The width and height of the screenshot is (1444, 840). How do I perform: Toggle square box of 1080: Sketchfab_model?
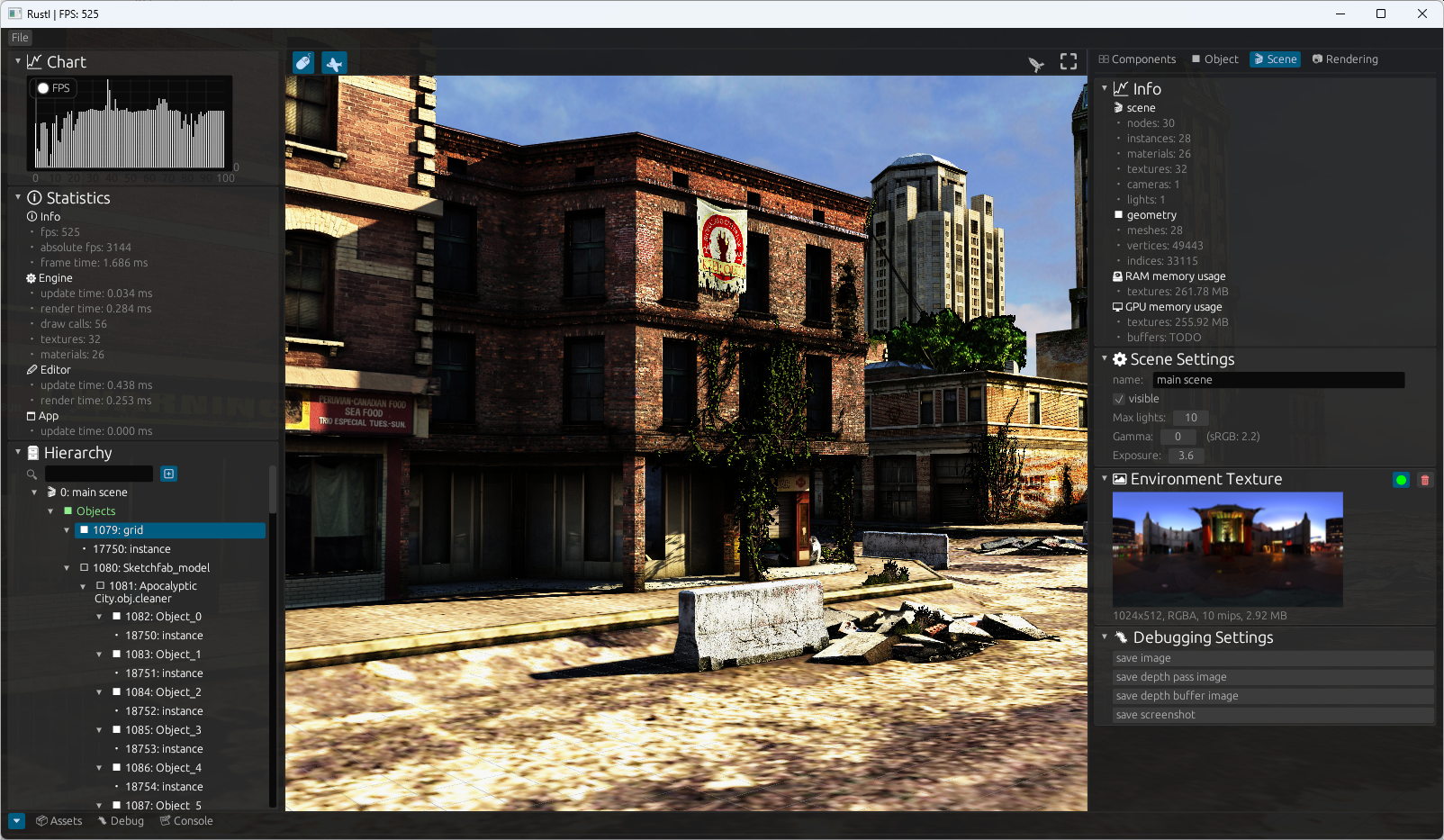tap(85, 568)
